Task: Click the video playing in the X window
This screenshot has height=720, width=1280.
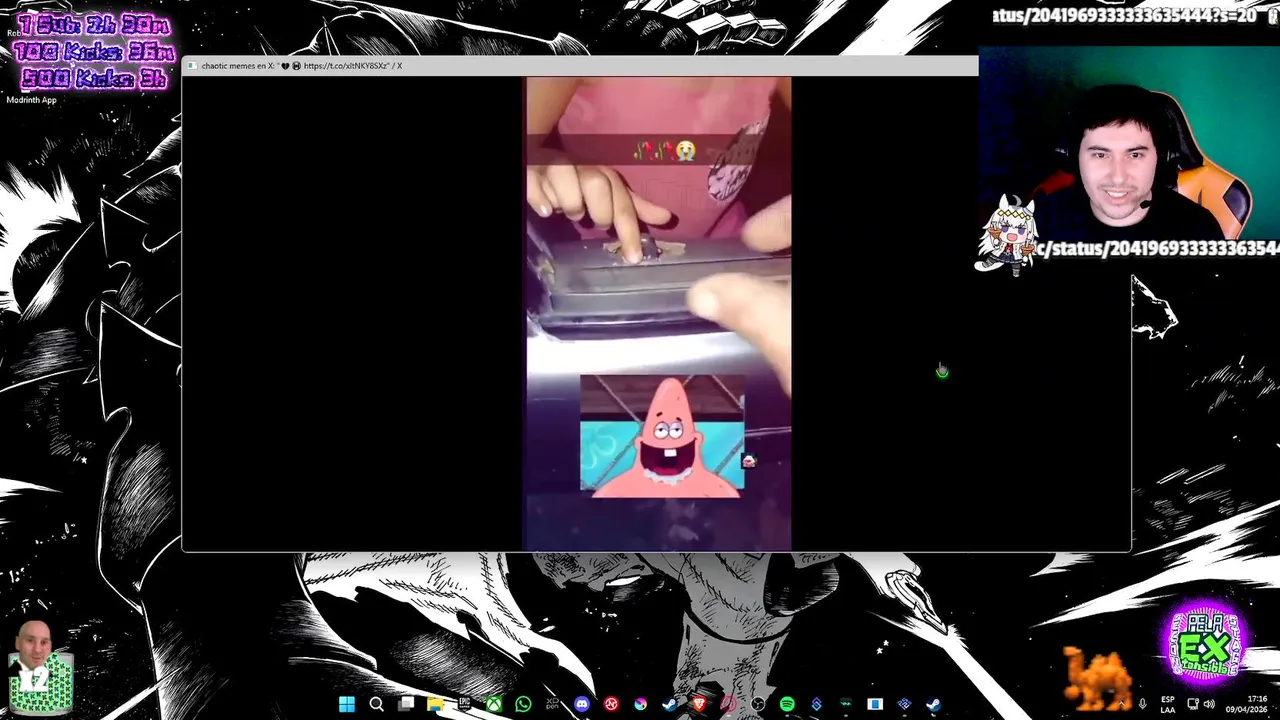Action: tap(658, 314)
